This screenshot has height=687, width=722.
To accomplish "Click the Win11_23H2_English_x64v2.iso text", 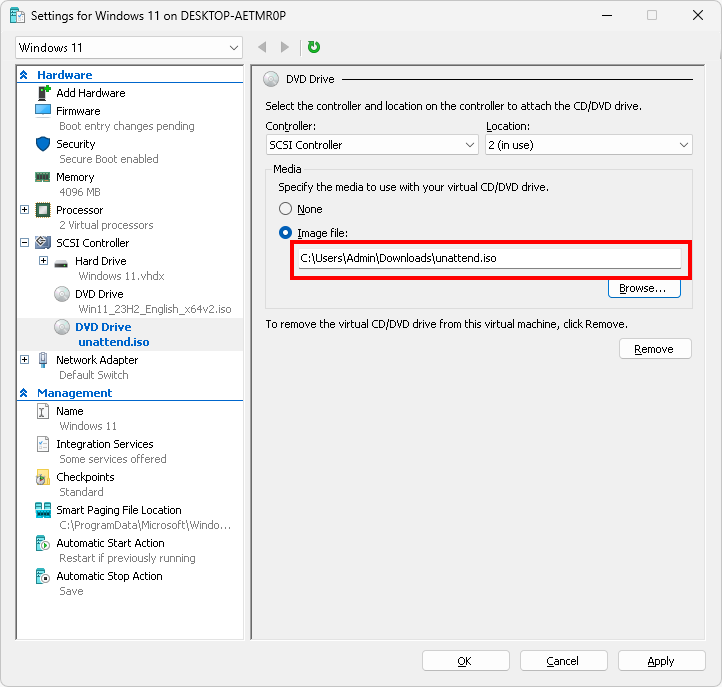I will [x=155, y=309].
